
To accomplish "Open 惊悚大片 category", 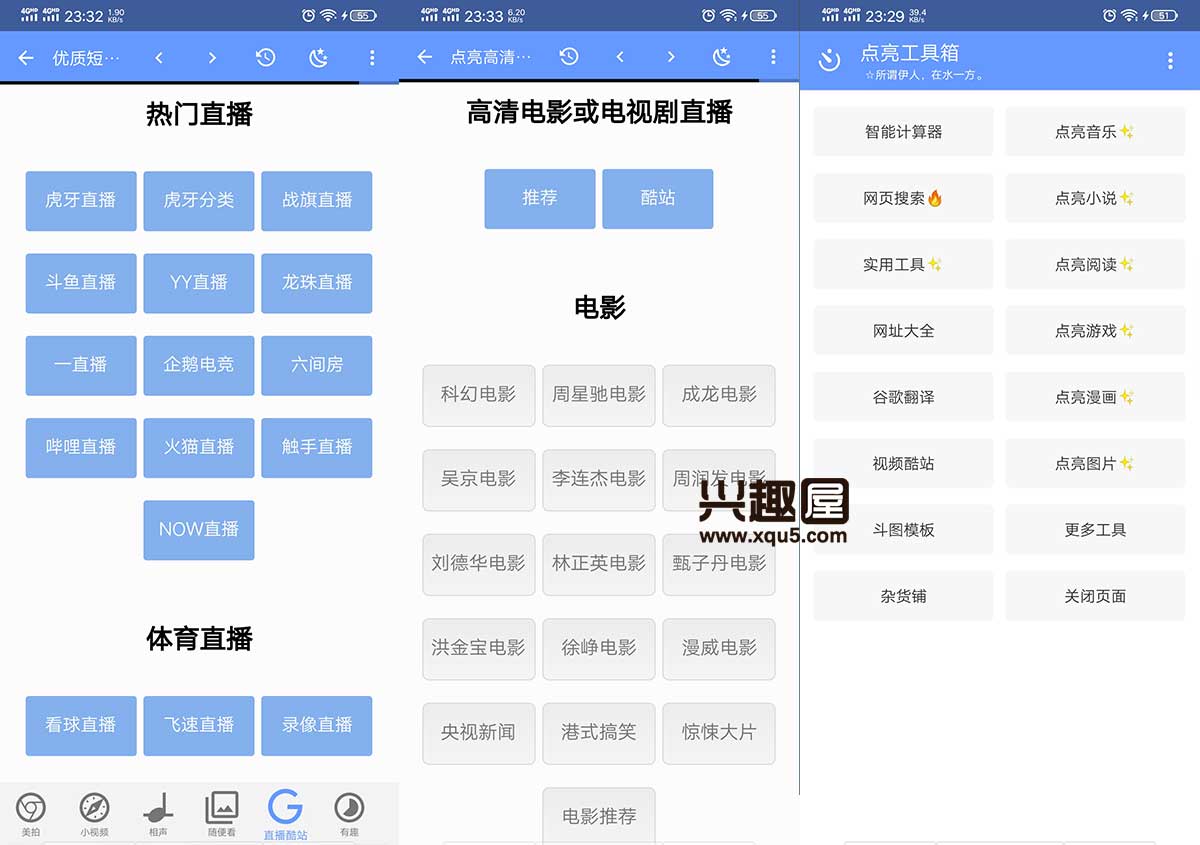I will [x=719, y=733].
